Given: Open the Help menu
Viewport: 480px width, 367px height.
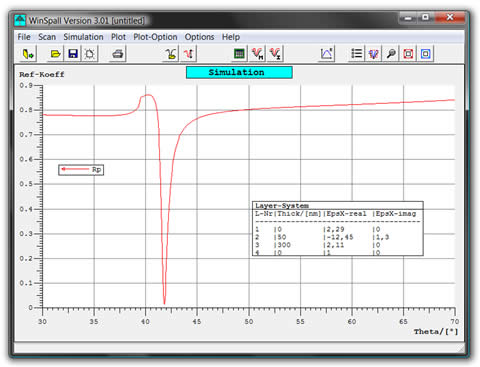Looking at the screenshot, I should (x=231, y=37).
